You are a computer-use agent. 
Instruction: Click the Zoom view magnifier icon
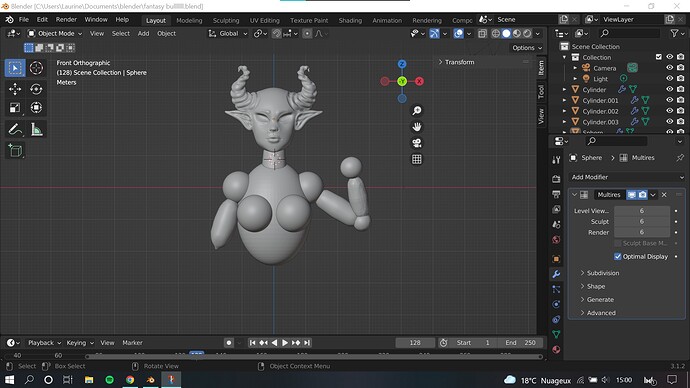point(417,110)
